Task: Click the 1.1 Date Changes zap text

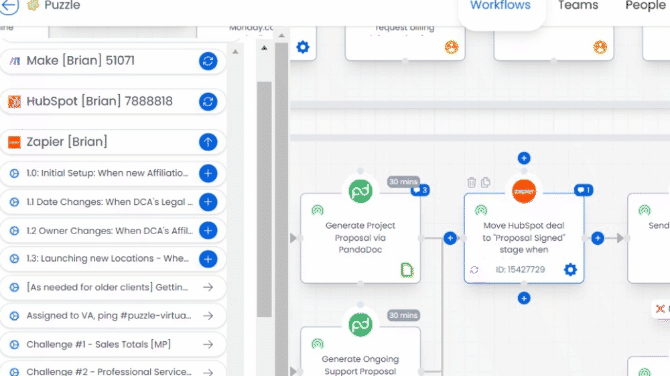Action: (109, 202)
